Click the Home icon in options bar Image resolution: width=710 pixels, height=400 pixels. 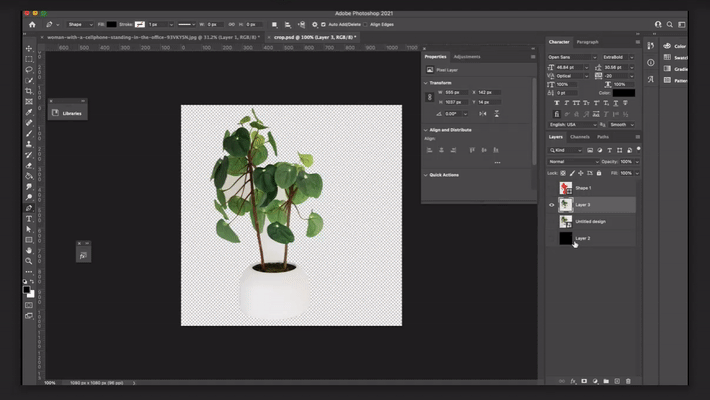tap(32, 24)
